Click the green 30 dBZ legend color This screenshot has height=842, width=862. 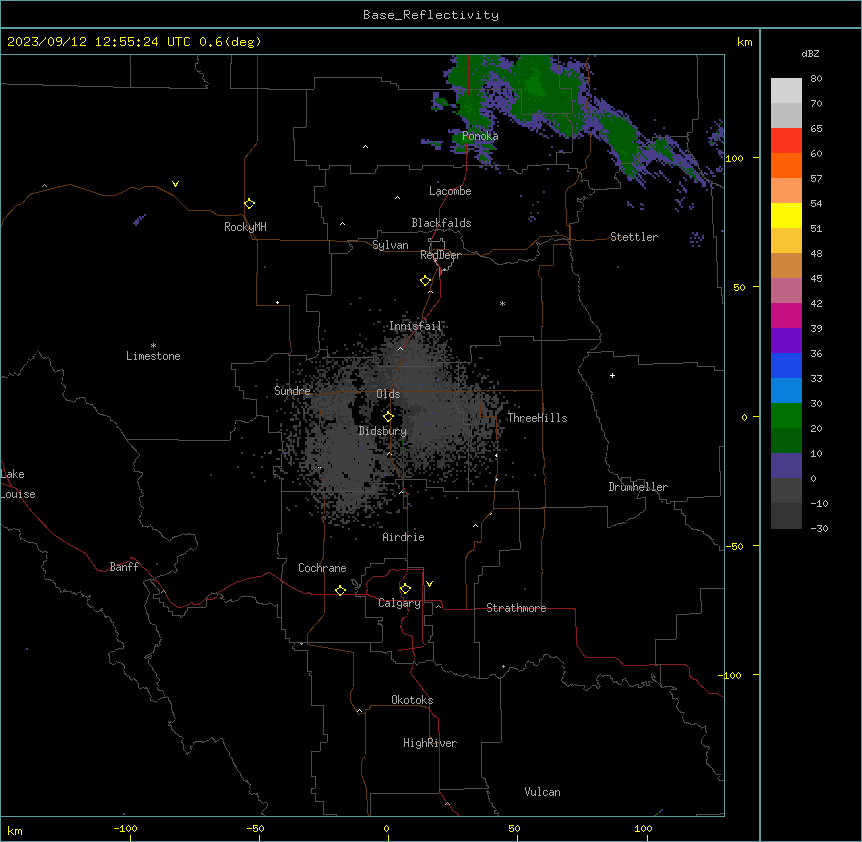click(x=786, y=416)
